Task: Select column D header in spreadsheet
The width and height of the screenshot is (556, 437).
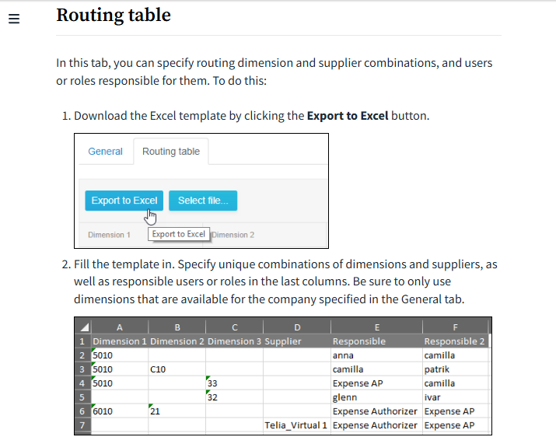Action: click(297, 327)
